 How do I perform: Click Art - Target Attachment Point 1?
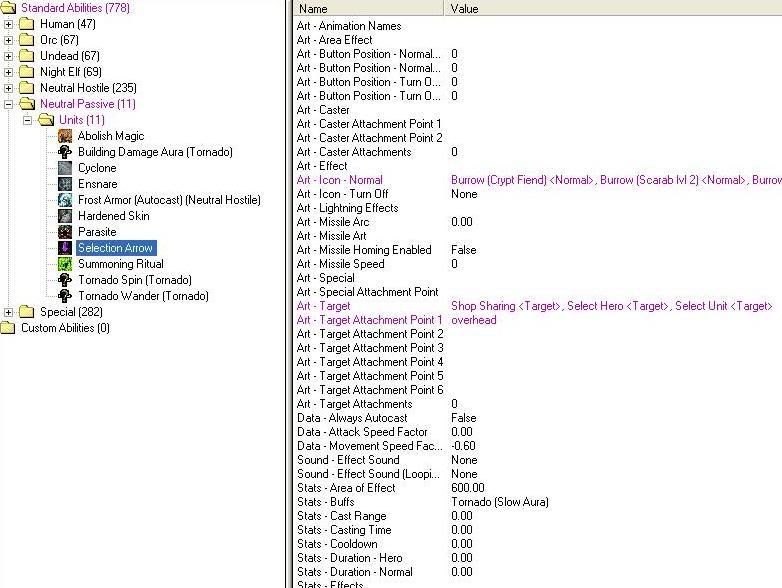click(x=370, y=320)
